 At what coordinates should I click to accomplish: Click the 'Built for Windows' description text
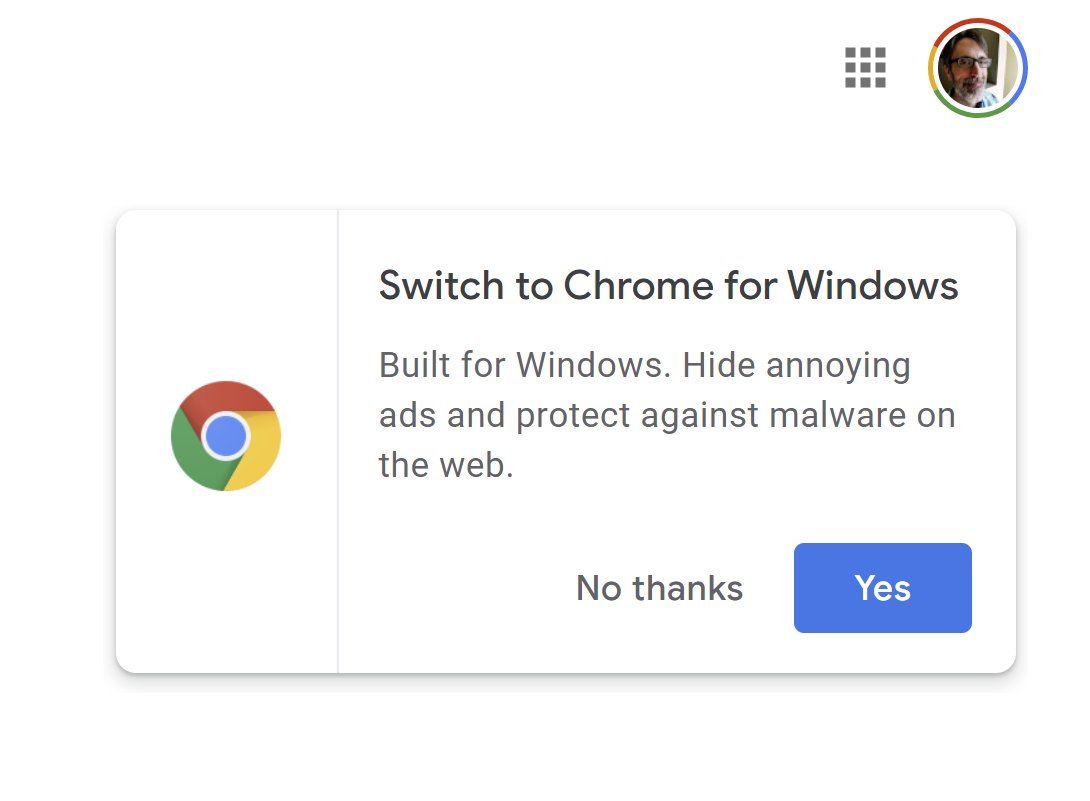[521, 365]
